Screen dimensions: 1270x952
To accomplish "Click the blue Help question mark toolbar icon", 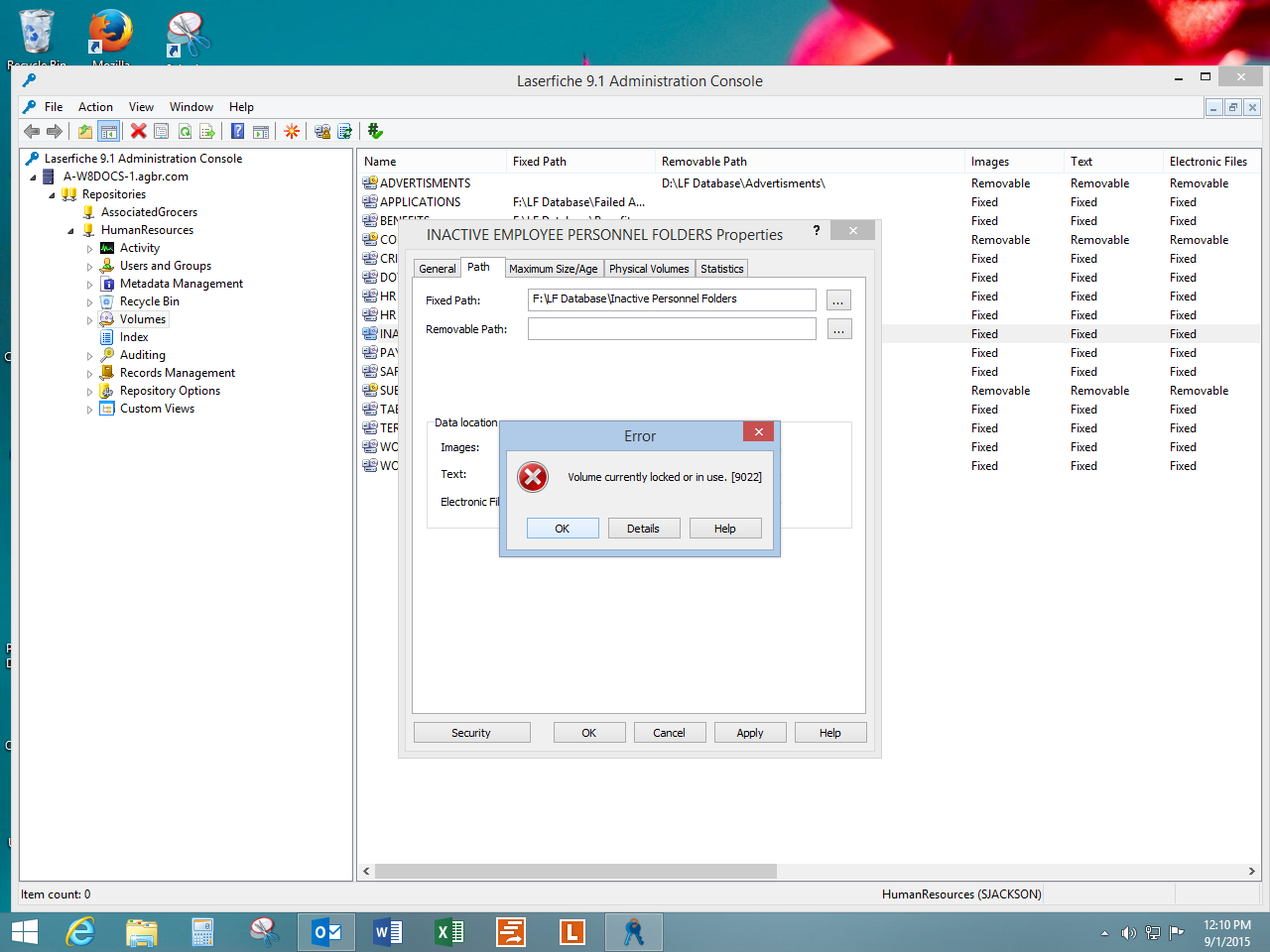I will 238,131.
